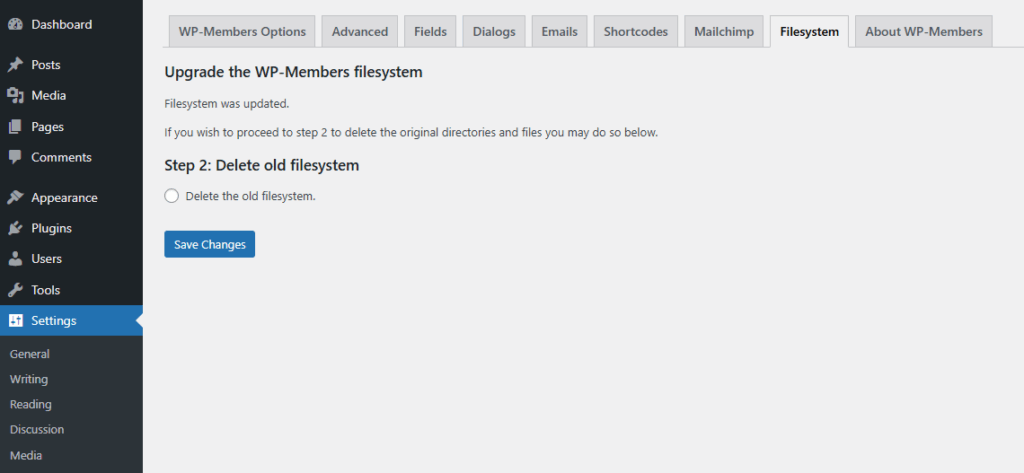
Task: Switch to the Fields tab
Action: pyautogui.click(x=431, y=32)
